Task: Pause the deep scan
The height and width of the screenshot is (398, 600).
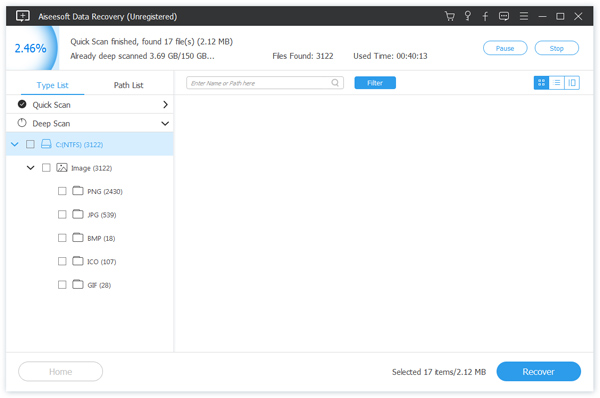Action: (x=505, y=48)
